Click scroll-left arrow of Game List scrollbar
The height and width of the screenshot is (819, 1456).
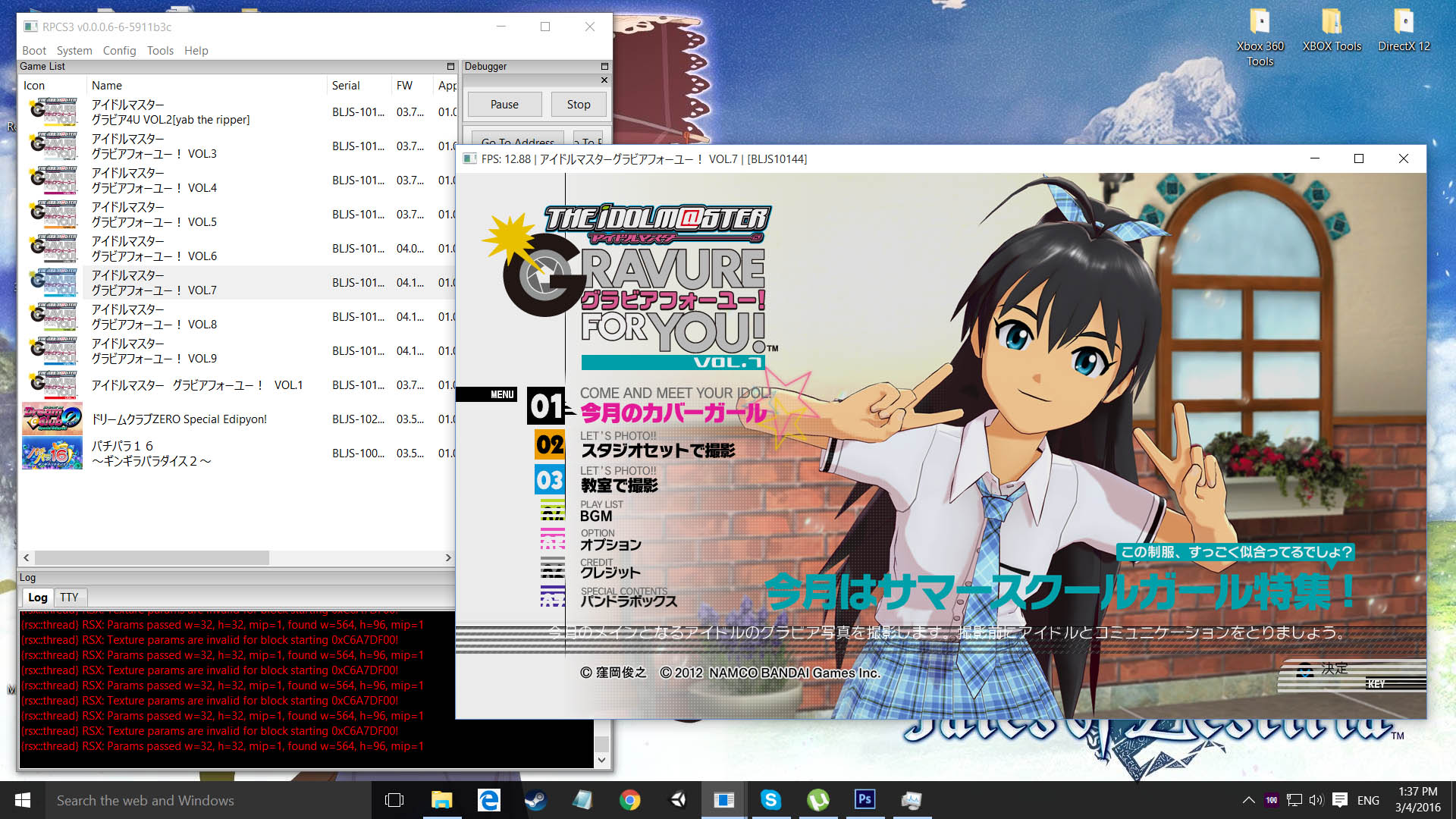coord(27,557)
